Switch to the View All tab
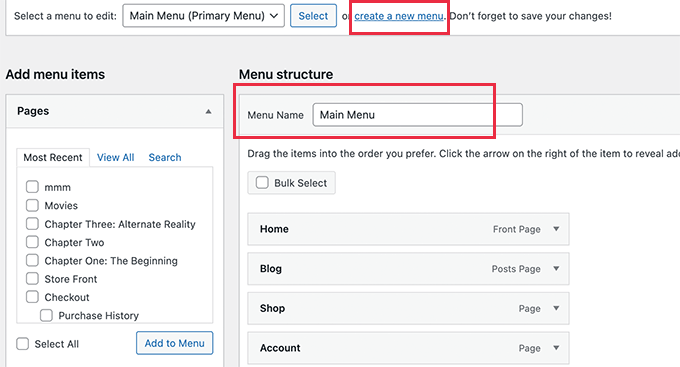Viewport: 680px width, 367px height. coord(115,157)
